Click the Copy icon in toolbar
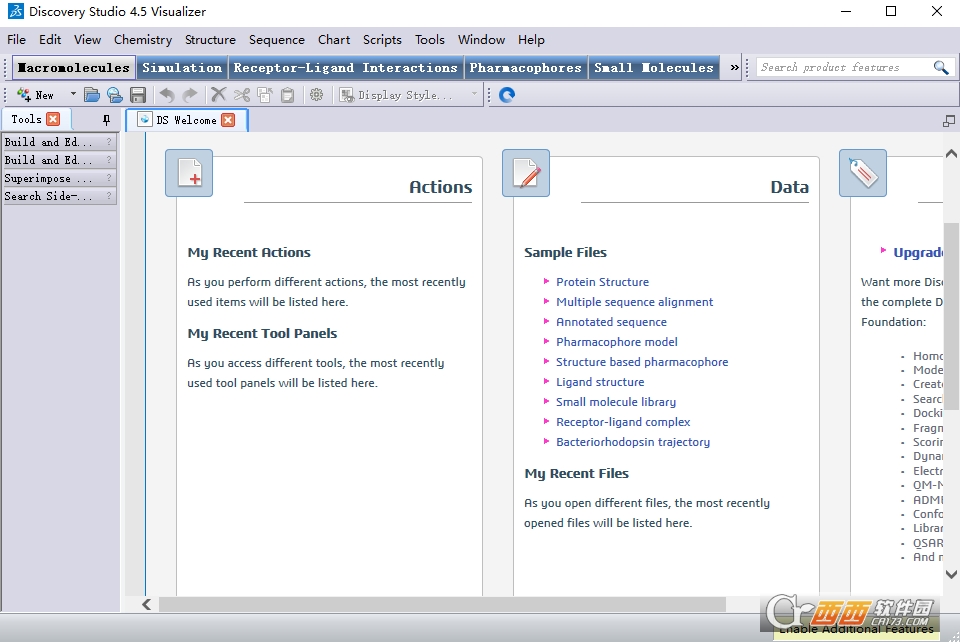The height and width of the screenshot is (642, 960). tap(264, 95)
